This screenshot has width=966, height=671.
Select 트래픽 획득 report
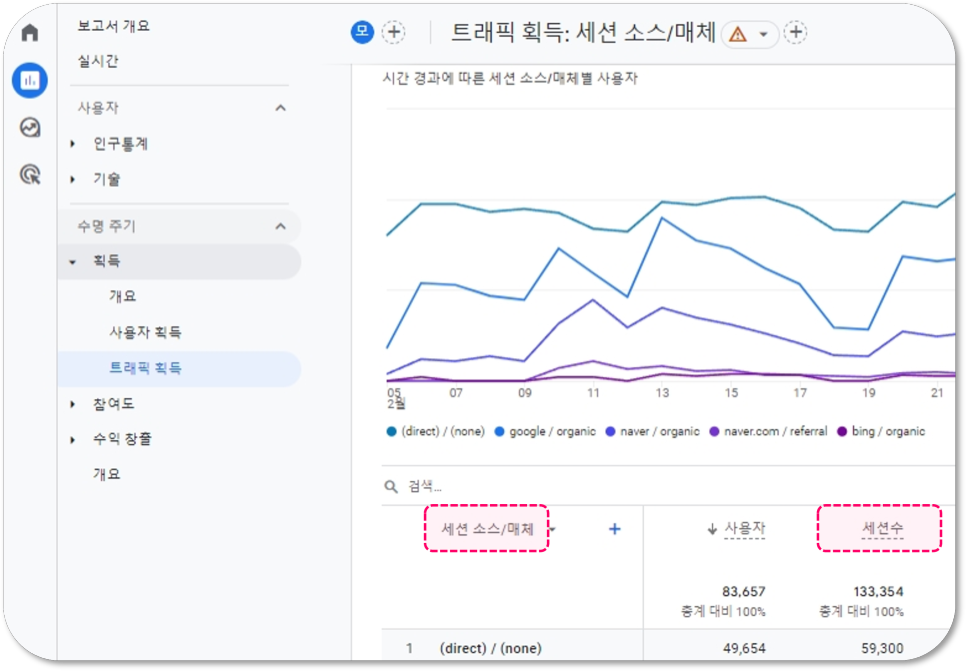(x=179, y=368)
